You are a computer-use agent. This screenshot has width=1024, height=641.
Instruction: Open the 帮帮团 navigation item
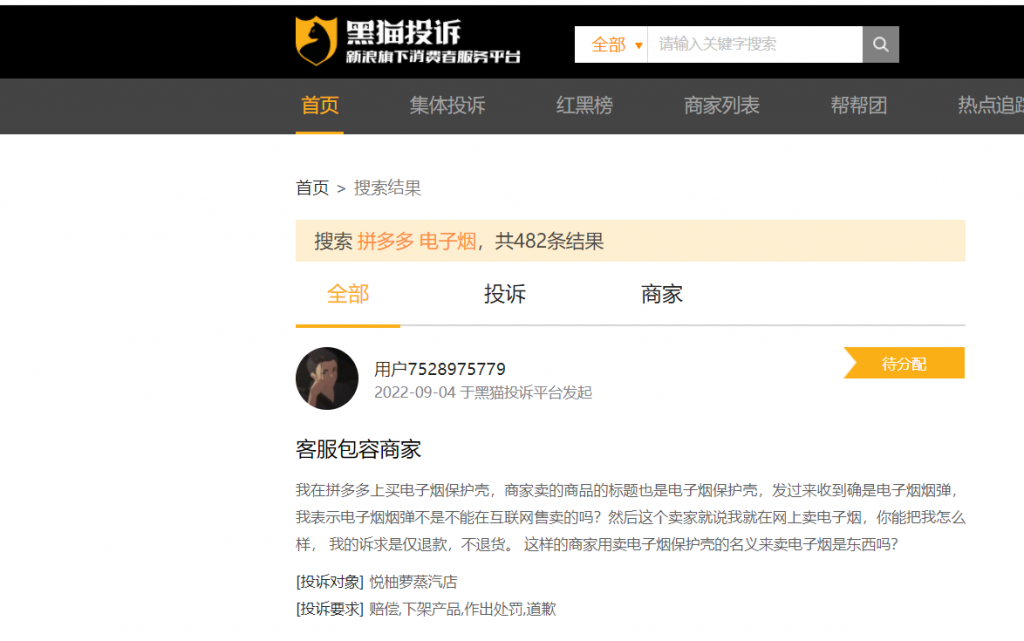pyautogui.click(x=859, y=105)
